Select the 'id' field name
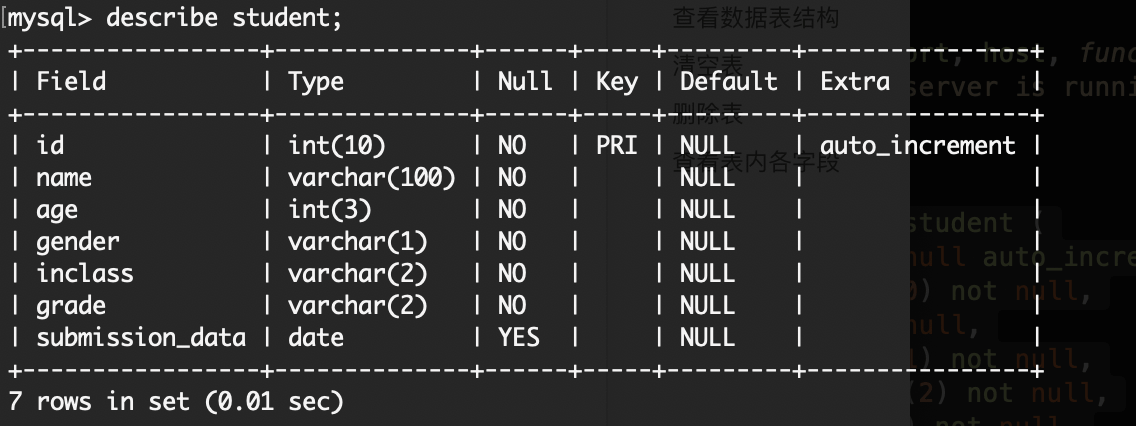The height and width of the screenshot is (426, 1136). coord(50,145)
